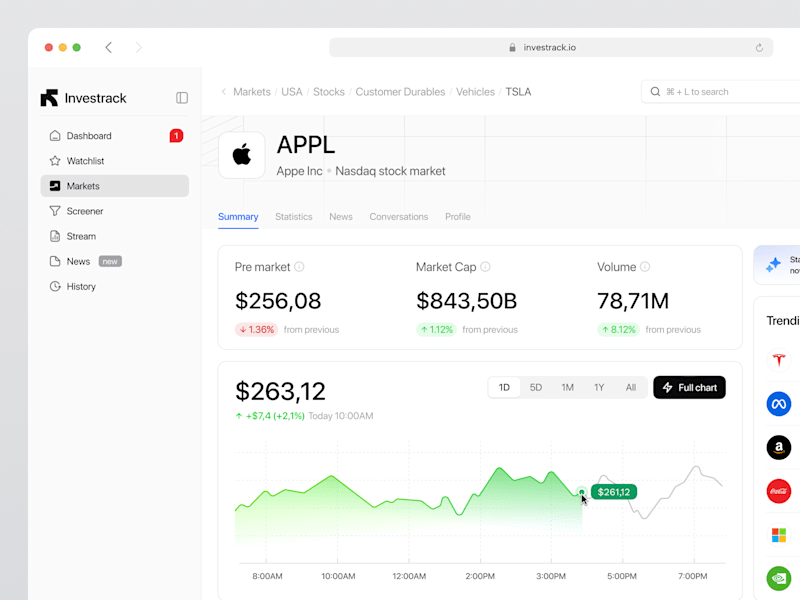Select All chart range
The image size is (800, 600).
pyautogui.click(x=631, y=387)
